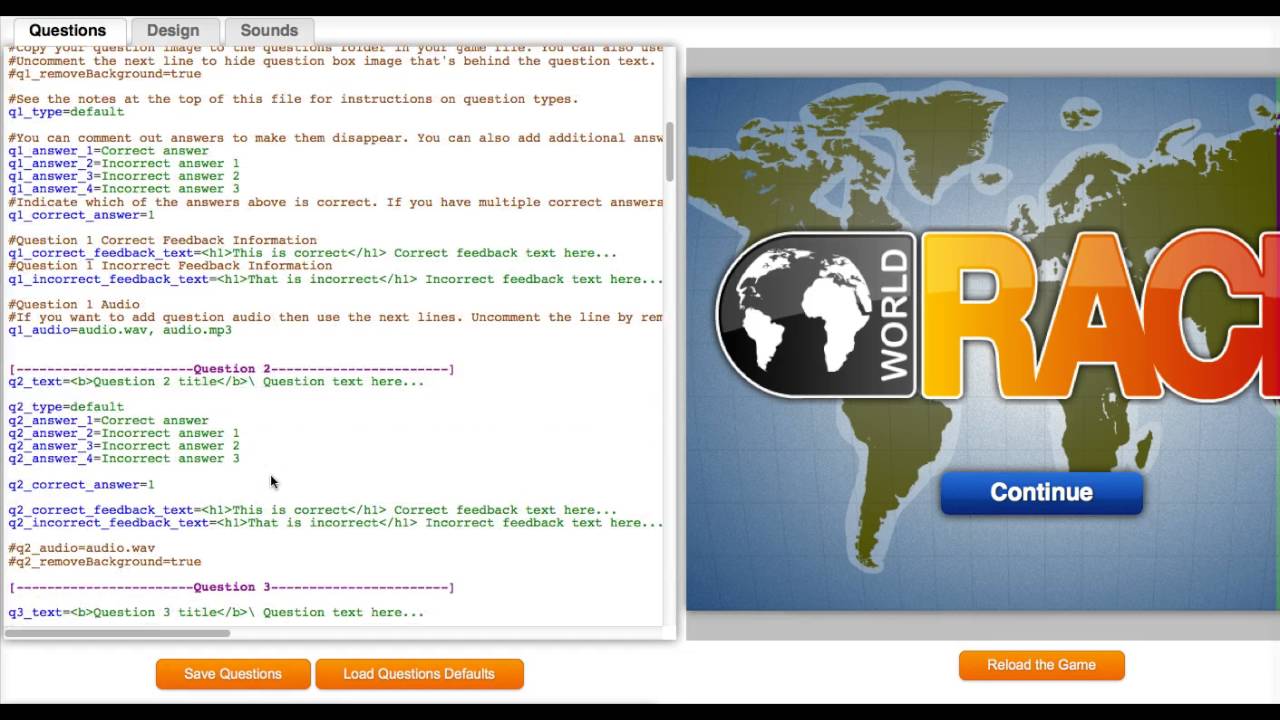Click comment '#Question 1 Incorrect Feedback Information'
Viewport: 1280px width, 720px height.
170,266
